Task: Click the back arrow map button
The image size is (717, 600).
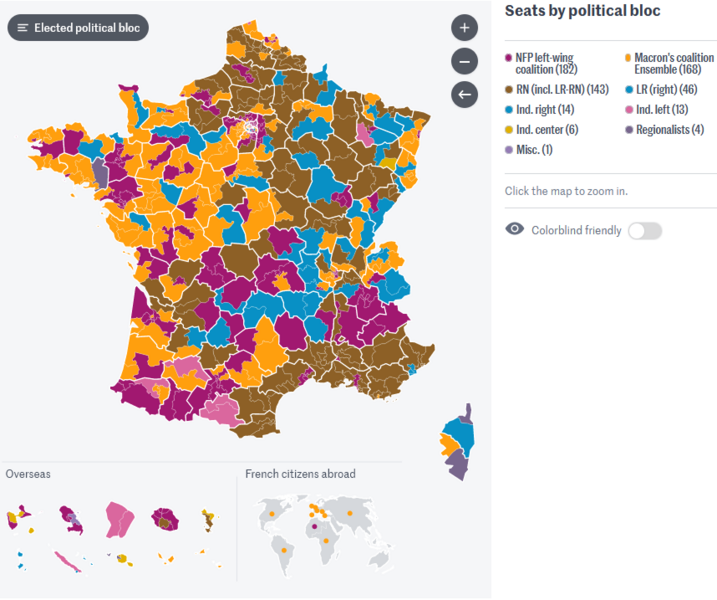Action: pyautogui.click(x=464, y=95)
